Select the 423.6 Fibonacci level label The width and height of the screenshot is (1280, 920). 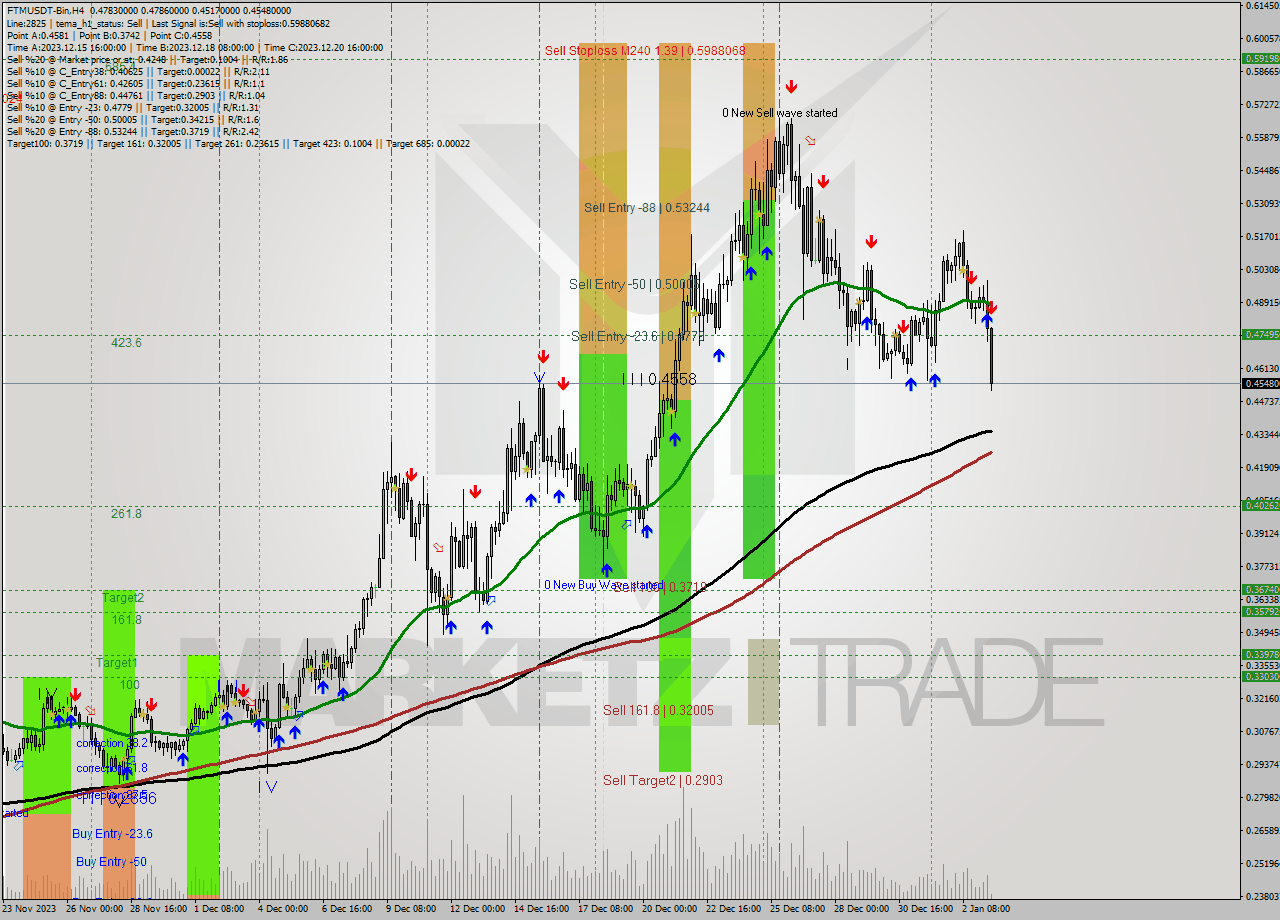[126, 342]
